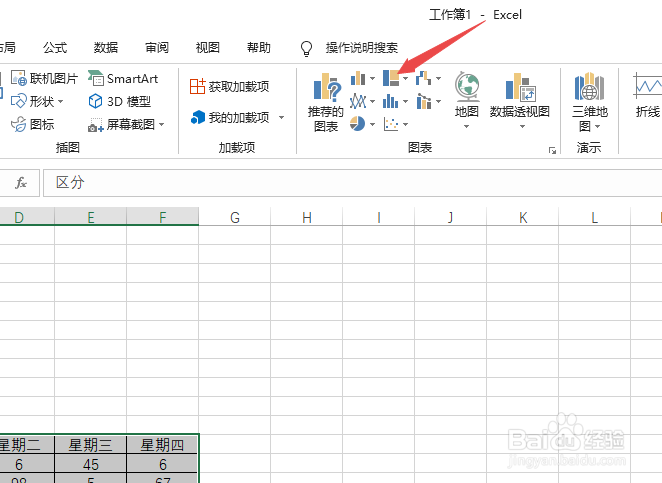Click the formula bar showing 区分
Viewport: 662px width, 483px height.
click(353, 182)
